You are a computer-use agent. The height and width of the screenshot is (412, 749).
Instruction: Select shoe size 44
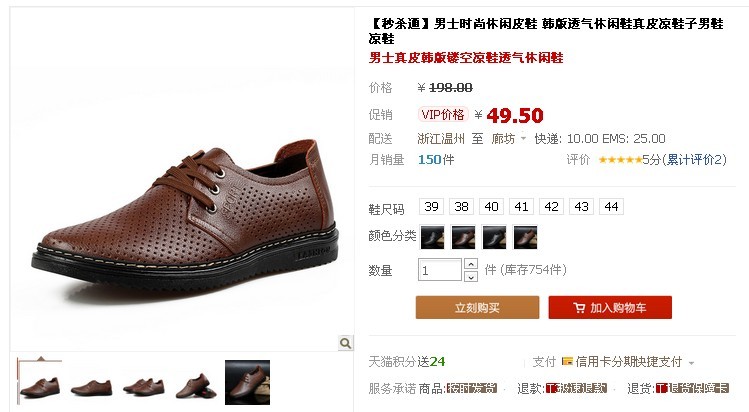click(x=611, y=207)
